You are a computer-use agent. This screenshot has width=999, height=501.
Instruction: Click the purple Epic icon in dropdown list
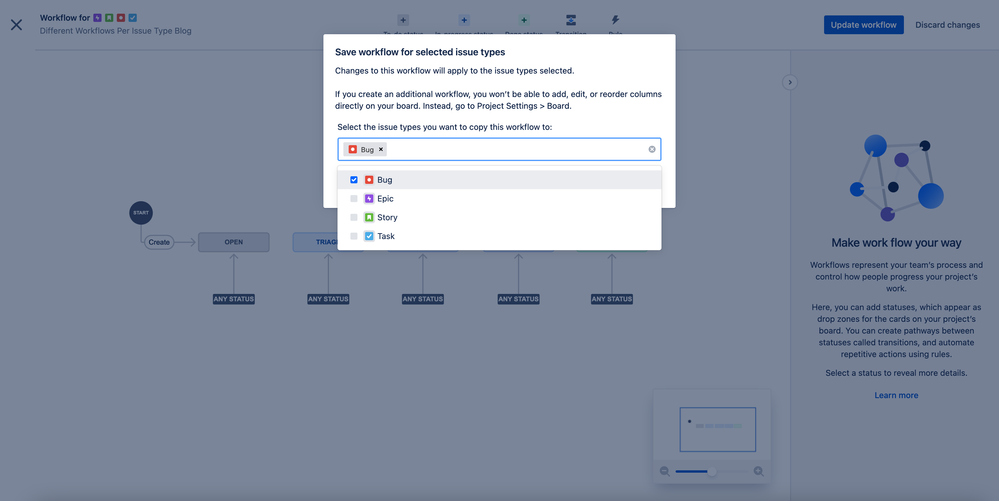[x=369, y=199]
